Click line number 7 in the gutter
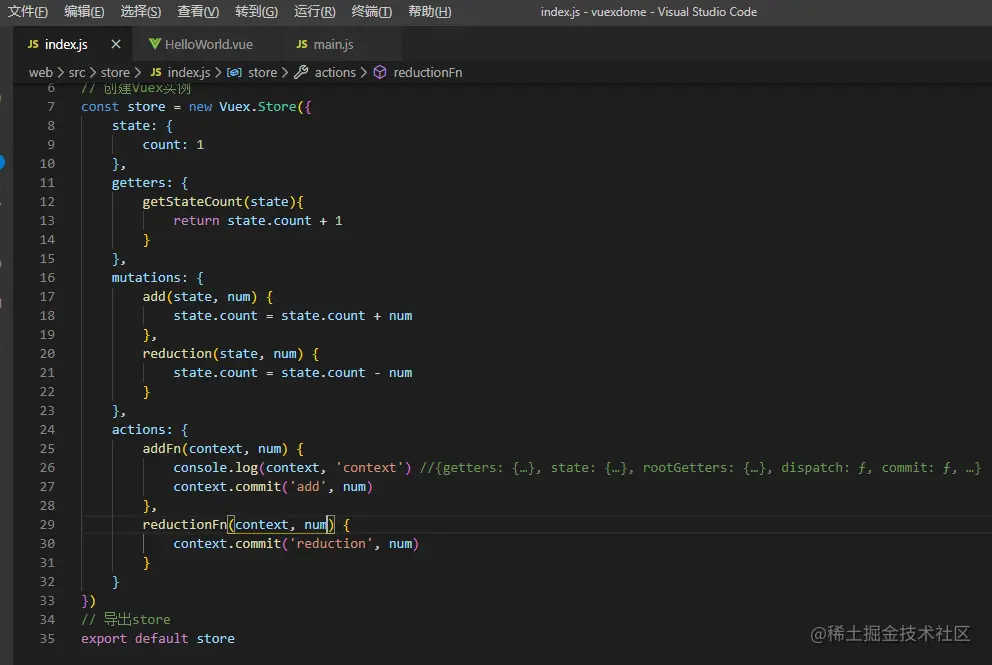 (x=51, y=106)
